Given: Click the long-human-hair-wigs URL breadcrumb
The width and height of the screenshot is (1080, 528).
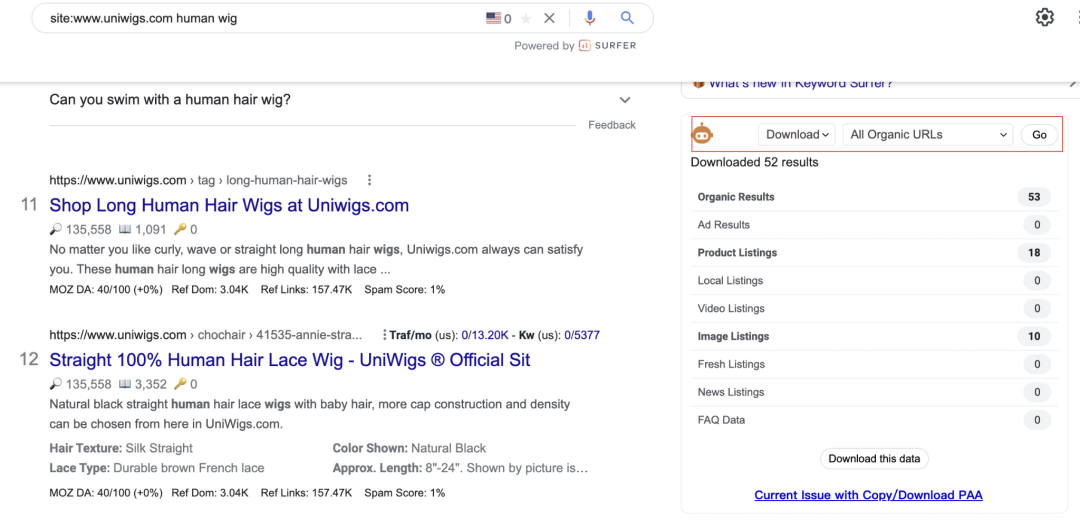Looking at the screenshot, I should pyautogui.click(x=198, y=180).
